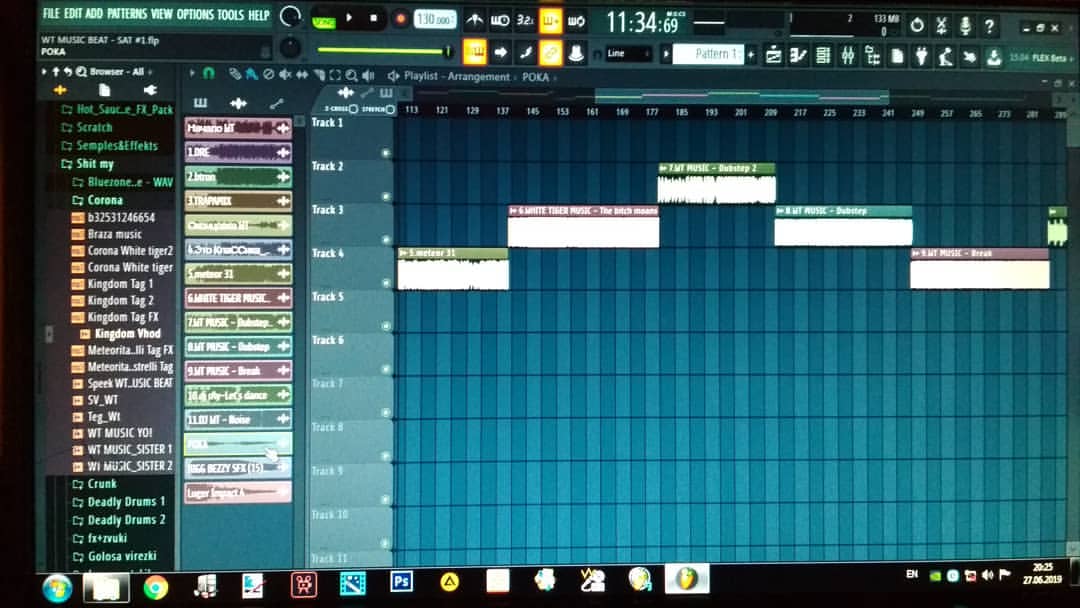
Task: Open the snap dropdown showing Line
Action: click(628, 53)
